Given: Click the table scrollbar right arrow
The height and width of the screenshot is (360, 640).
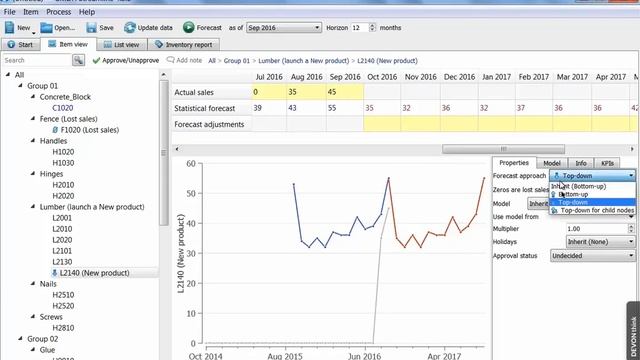Looking at the screenshot, I should (x=632, y=149).
